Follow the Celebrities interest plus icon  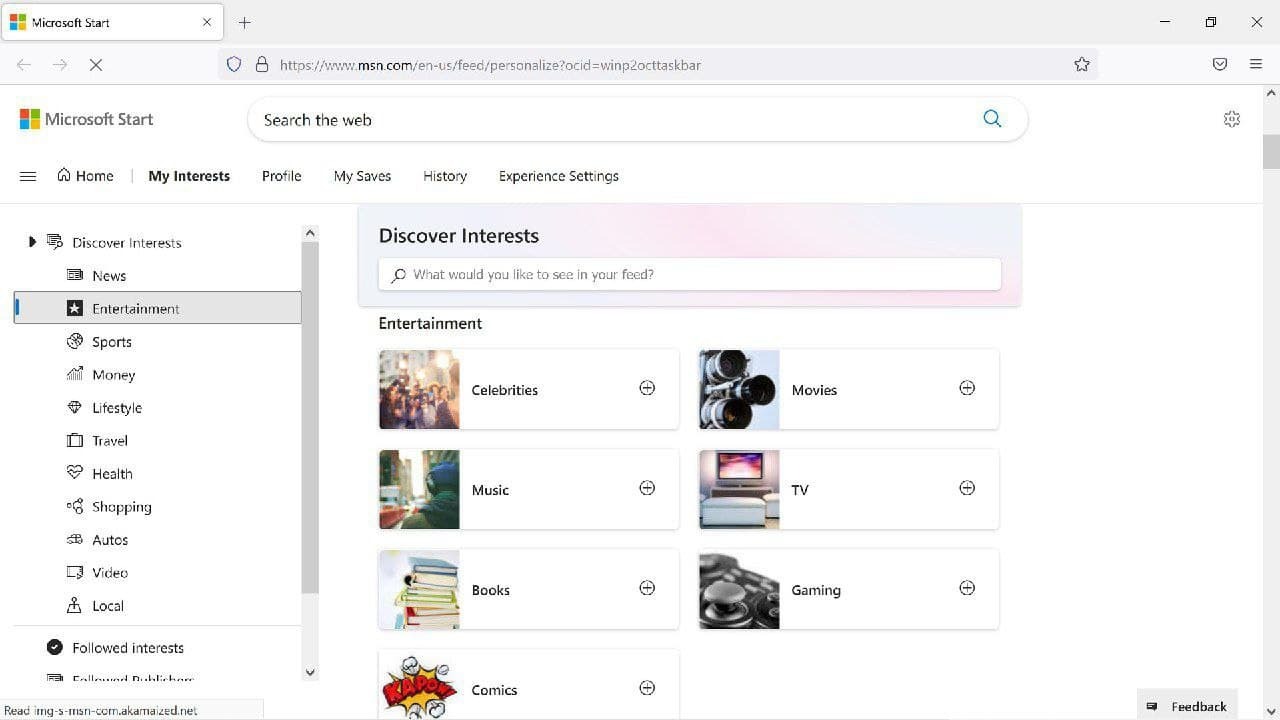[x=647, y=388]
